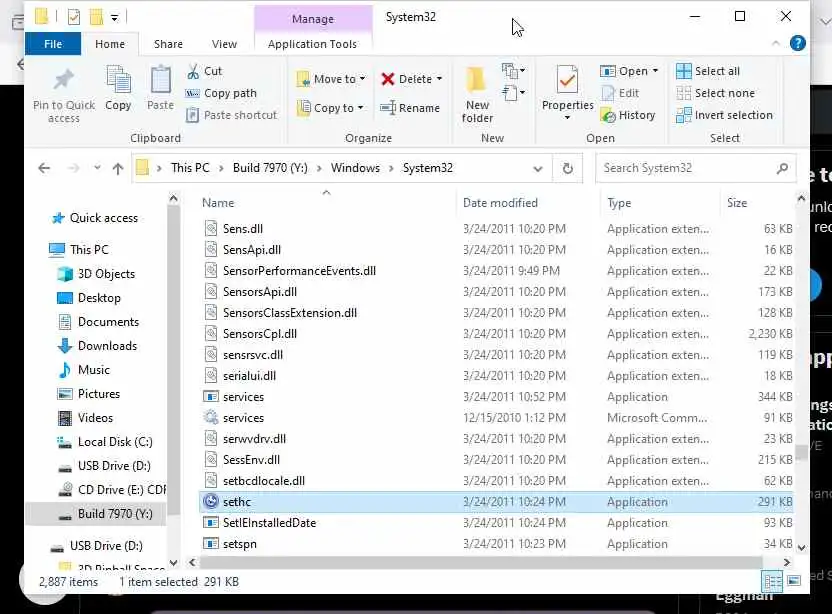Viewport: 832px width, 614px height.
Task: Click the Copy icon in Clipboard group
Action: [118, 80]
